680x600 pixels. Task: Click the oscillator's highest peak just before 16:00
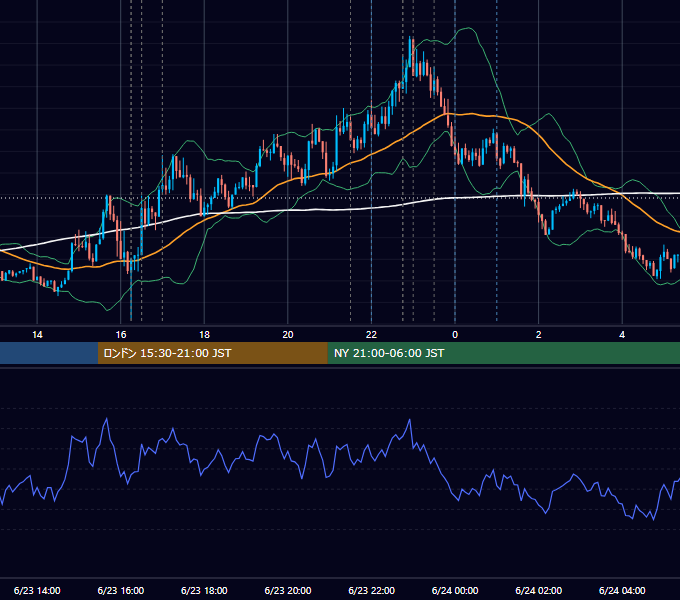tap(107, 419)
